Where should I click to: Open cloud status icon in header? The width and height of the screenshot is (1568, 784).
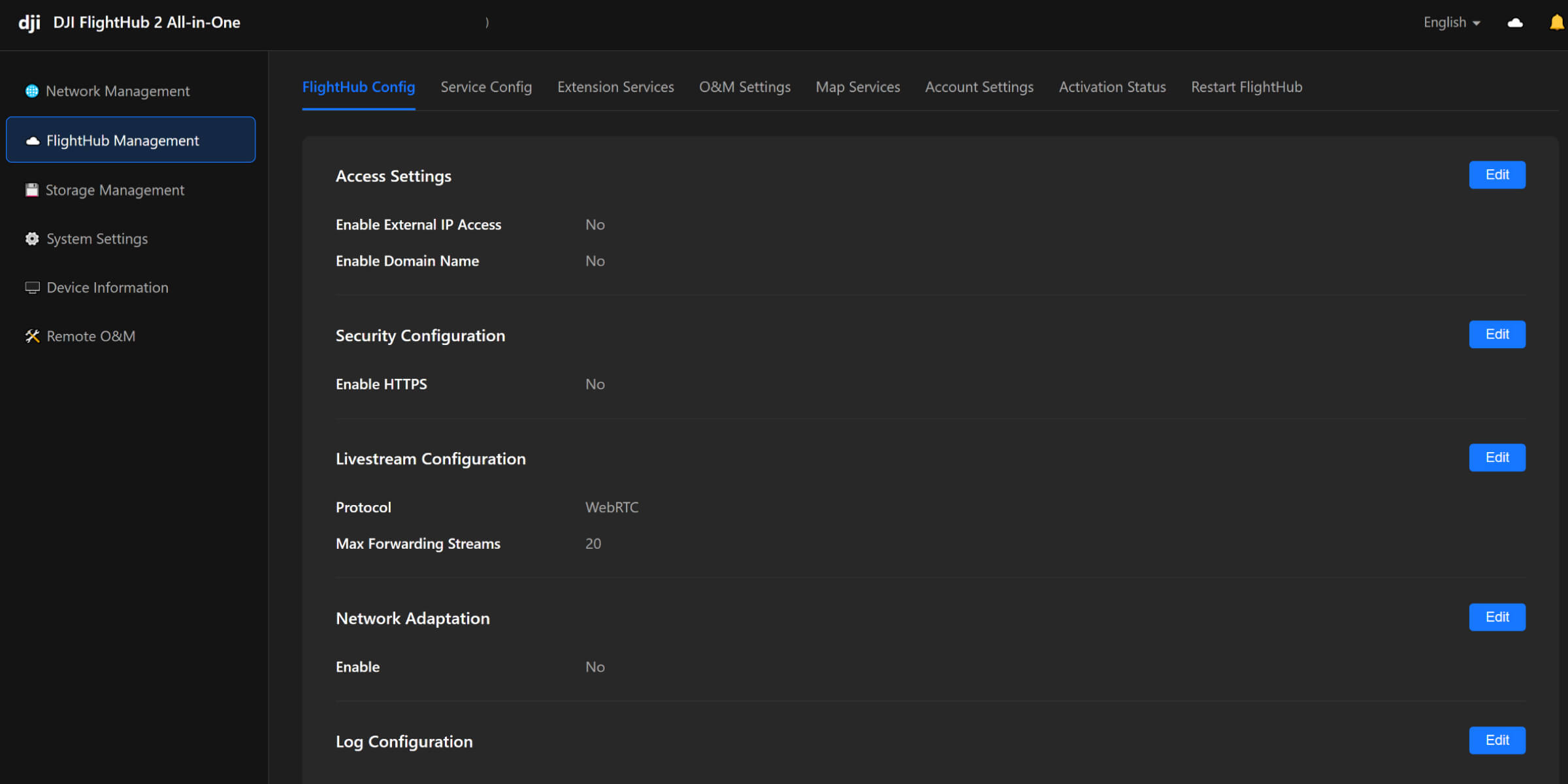click(1515, 23)
